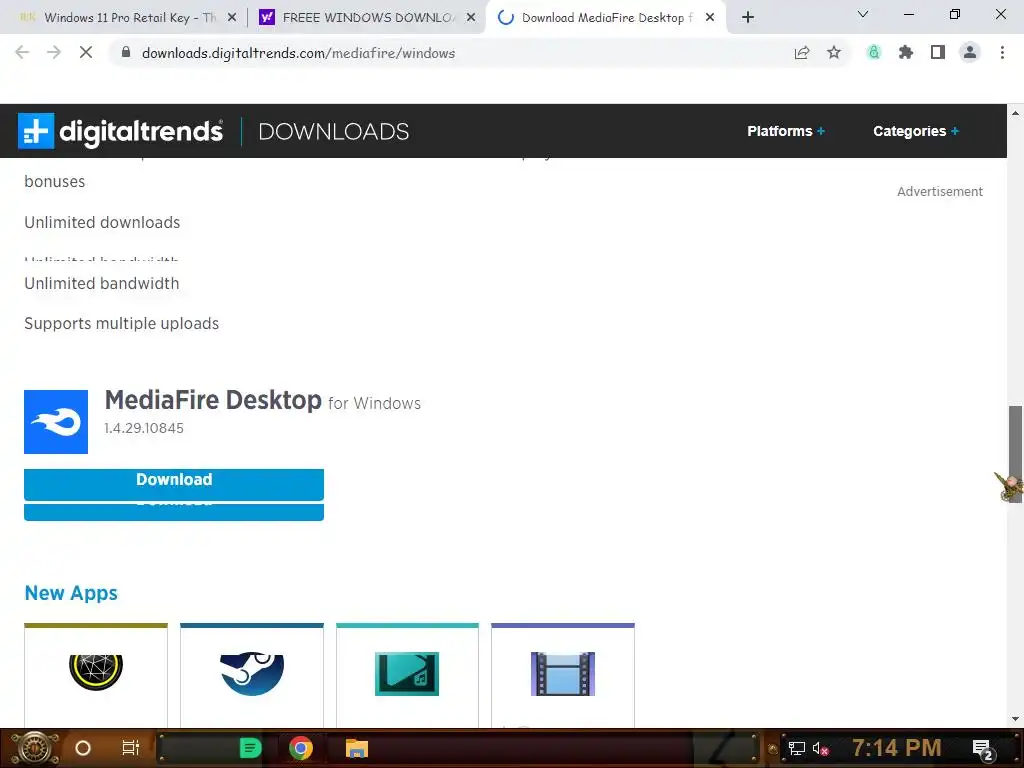Image resolution: width=1024 pixels, height=768 pixels.
Task: Click the blue Download button
Action: click(x=174, y=484)
